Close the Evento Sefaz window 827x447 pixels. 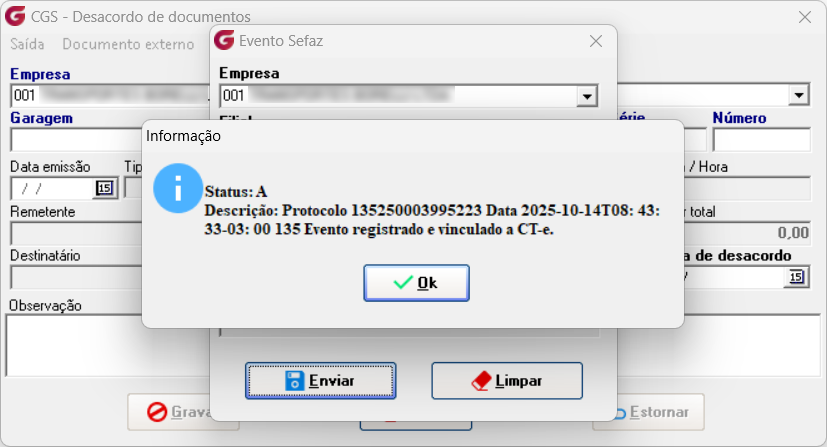596,41
